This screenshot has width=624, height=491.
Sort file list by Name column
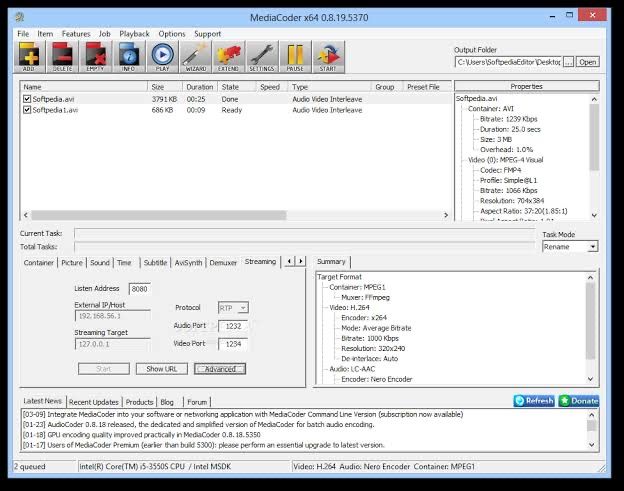[84, 87]
